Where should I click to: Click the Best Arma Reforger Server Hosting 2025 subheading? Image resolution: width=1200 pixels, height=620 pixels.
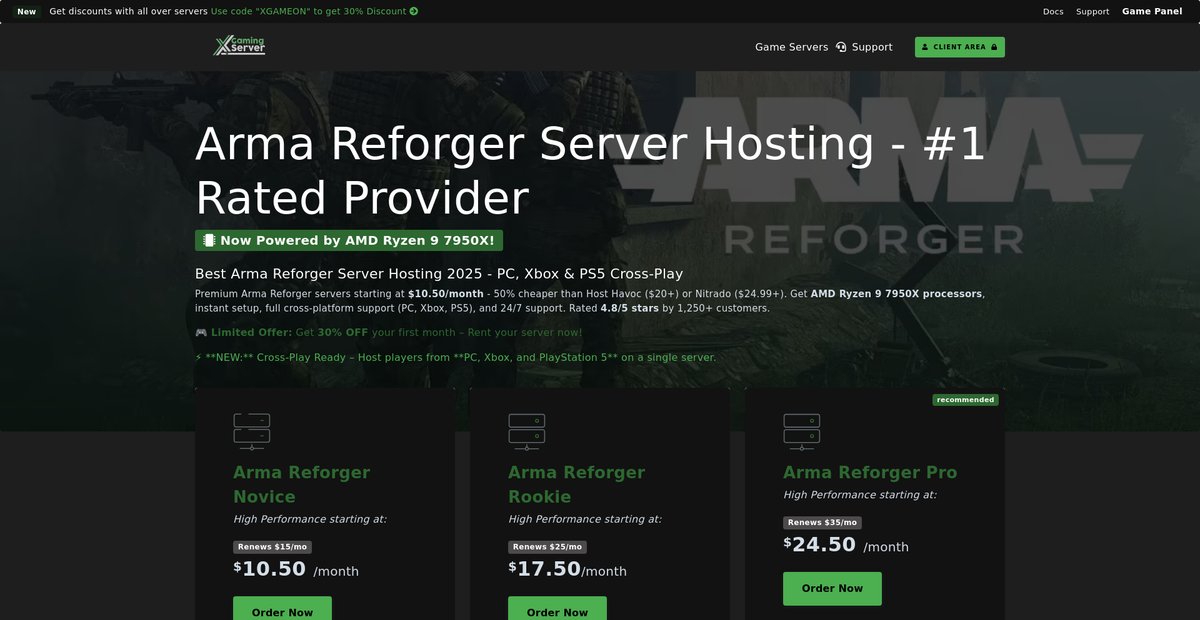[x=439, y=273]
